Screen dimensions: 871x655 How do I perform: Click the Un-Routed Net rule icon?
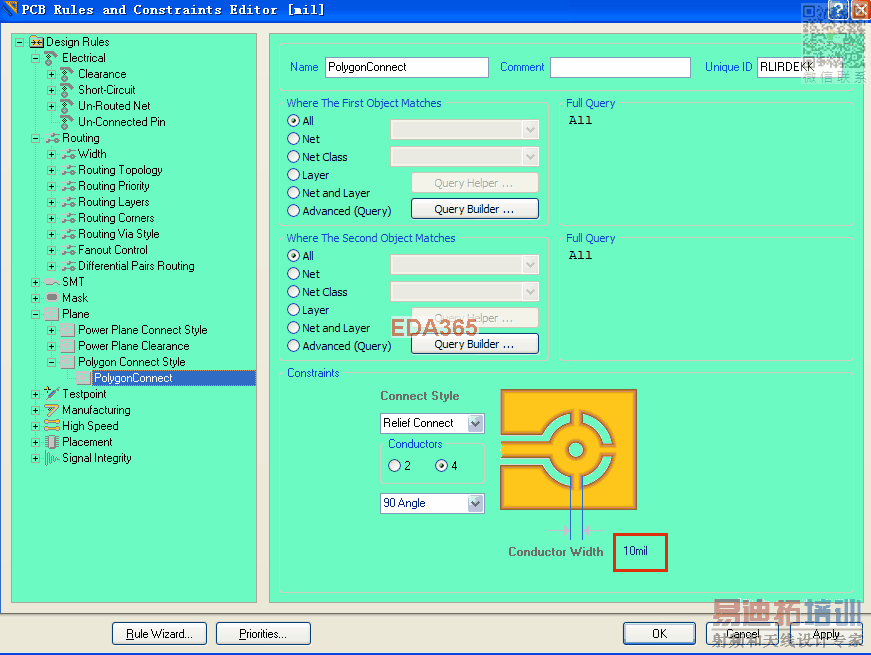pos(67,106)
